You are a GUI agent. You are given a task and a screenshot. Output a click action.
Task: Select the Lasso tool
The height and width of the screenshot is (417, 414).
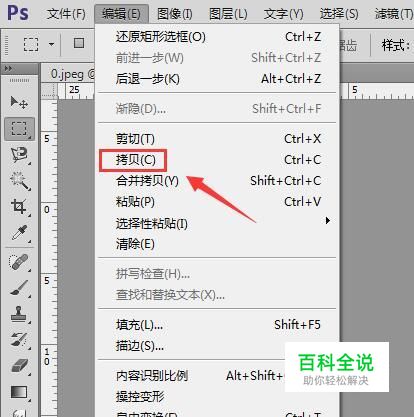(19, 154)
